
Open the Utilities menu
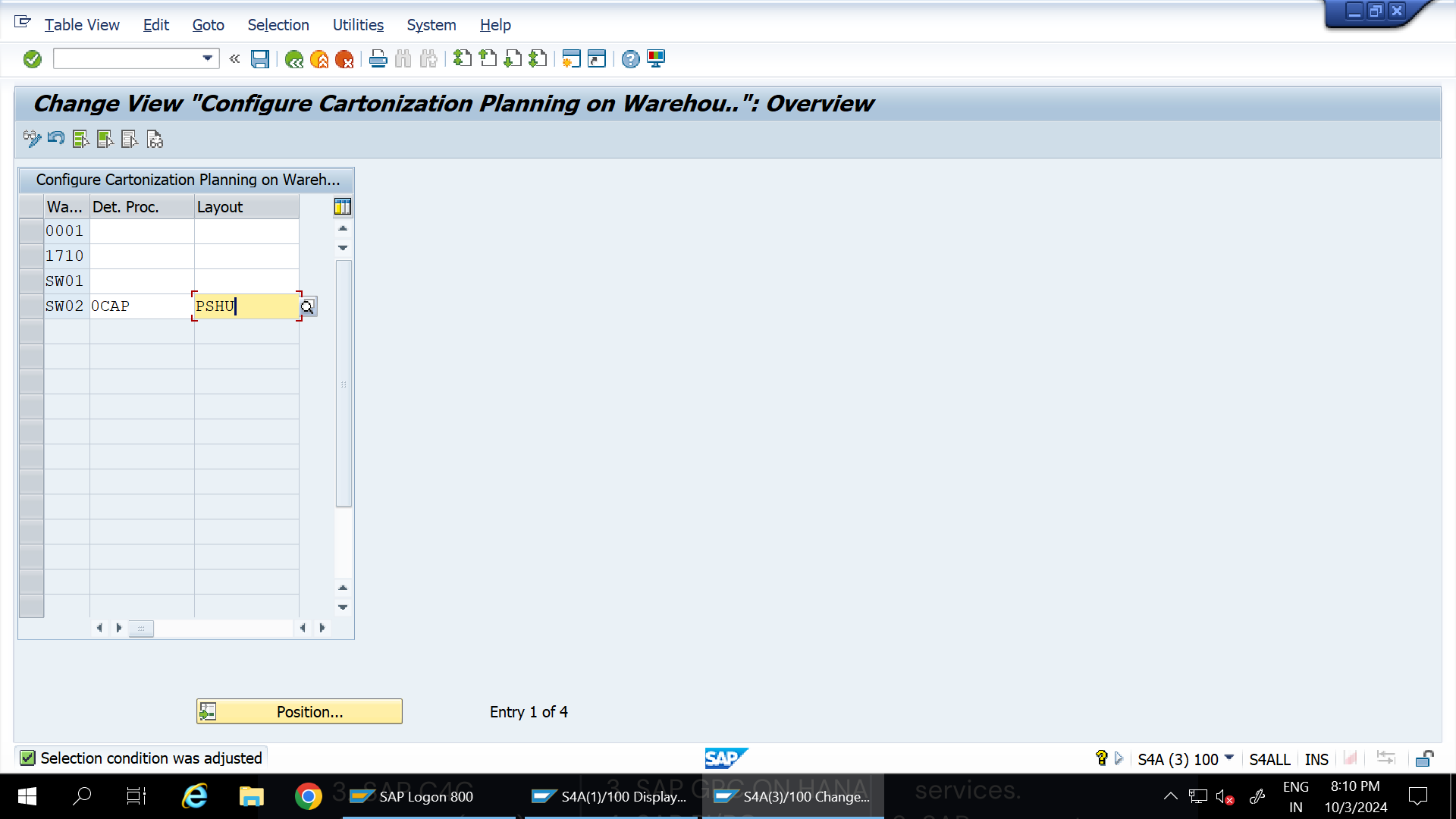point(358,25)
